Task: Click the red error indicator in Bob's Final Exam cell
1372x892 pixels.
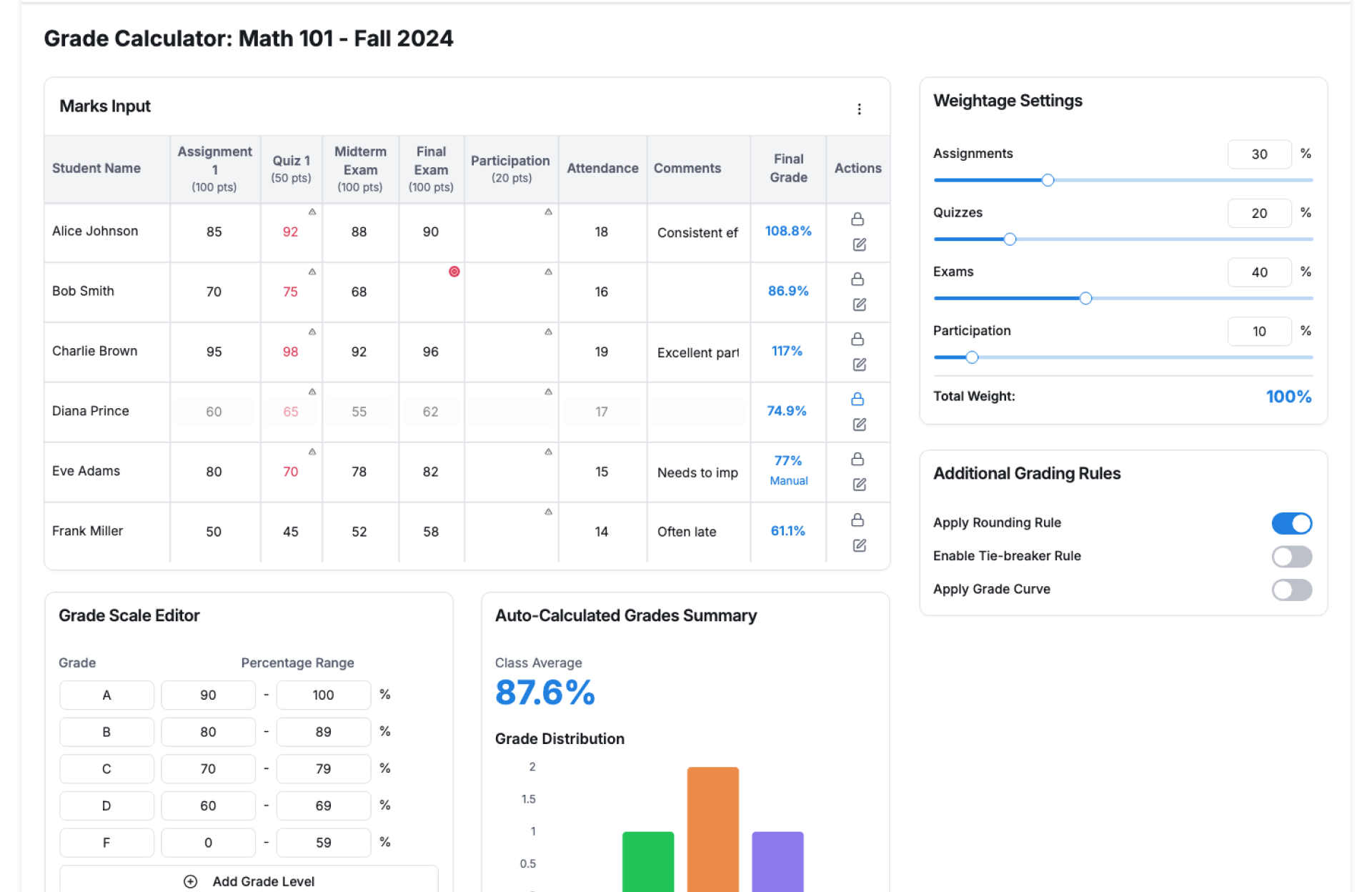Action: (454, 272)
